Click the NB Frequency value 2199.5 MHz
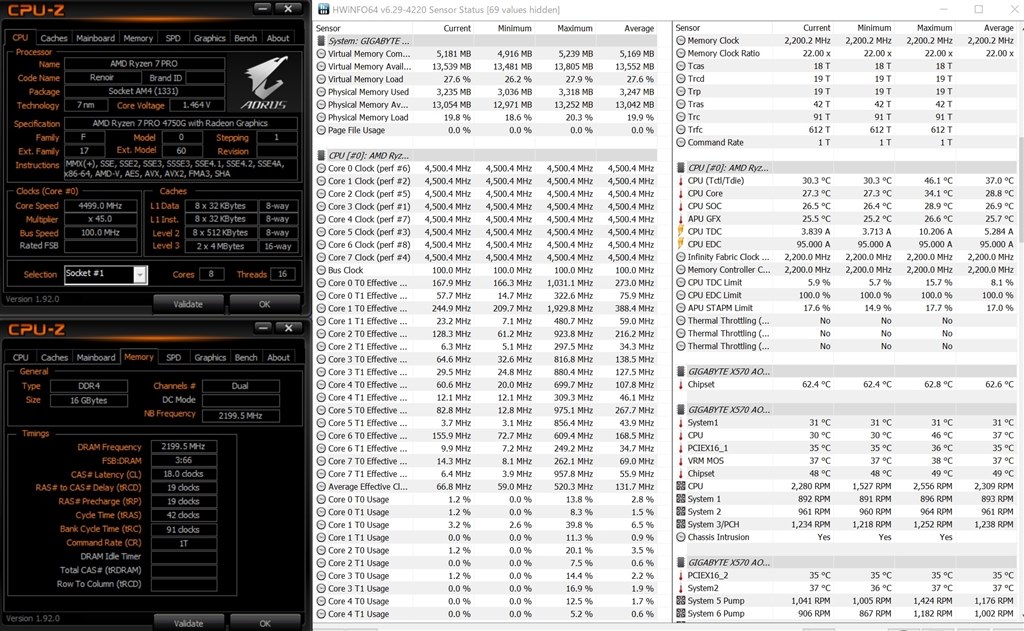The width and height of the screenshot is (1024, 631). (240, 415)
